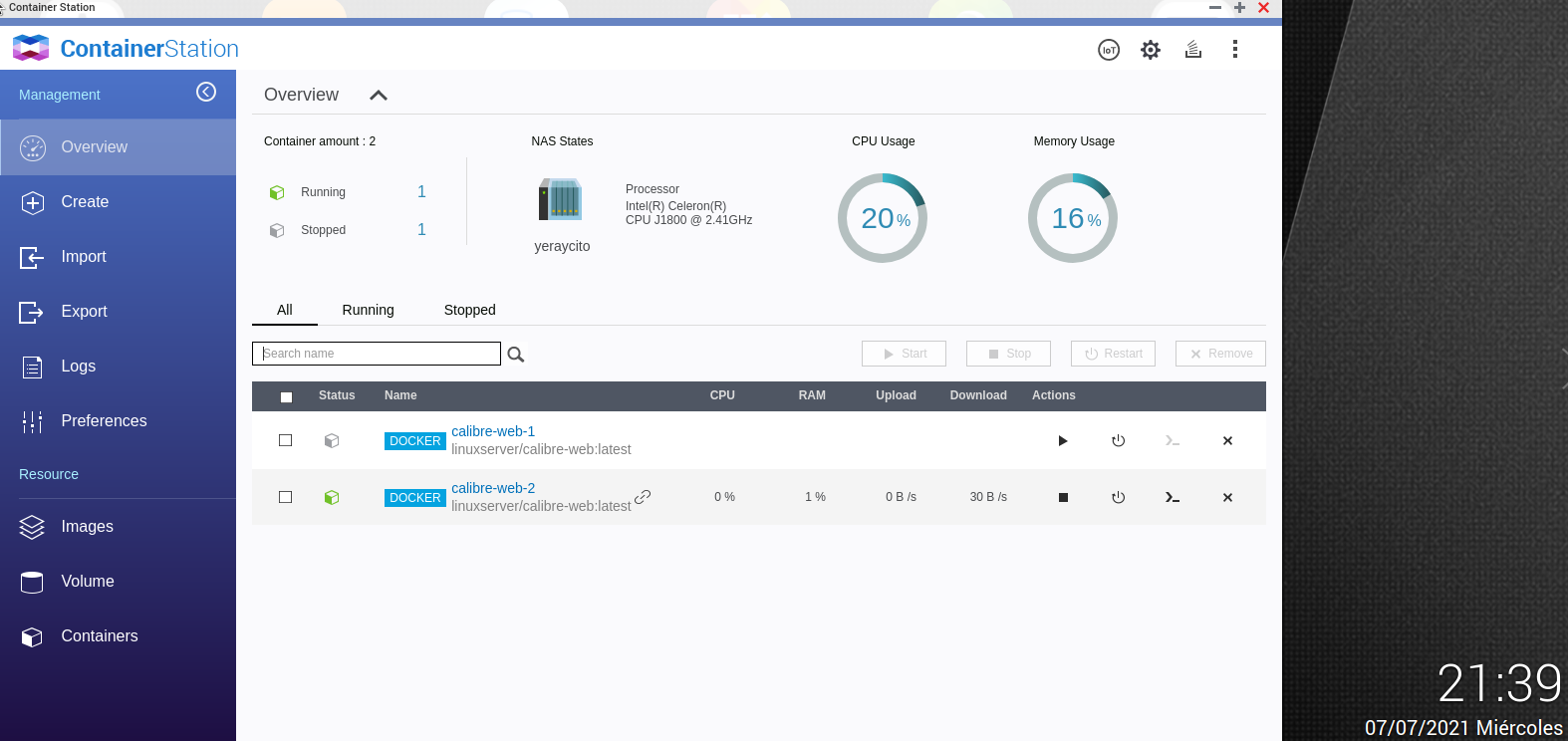Screen dimensions: 1568x741
Task: Collapse the Management sidebar with arrow
Action: click(206, 93)
